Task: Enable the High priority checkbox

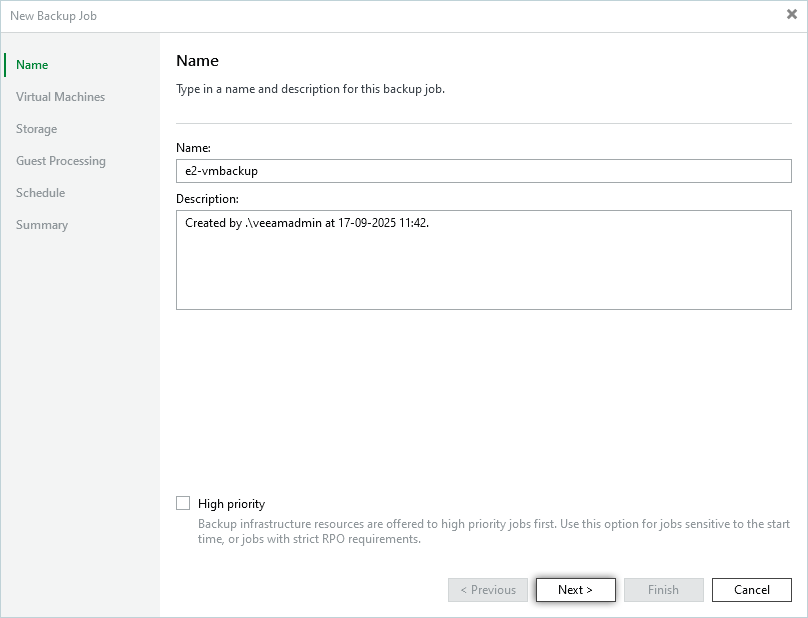Action: (183, 504)
